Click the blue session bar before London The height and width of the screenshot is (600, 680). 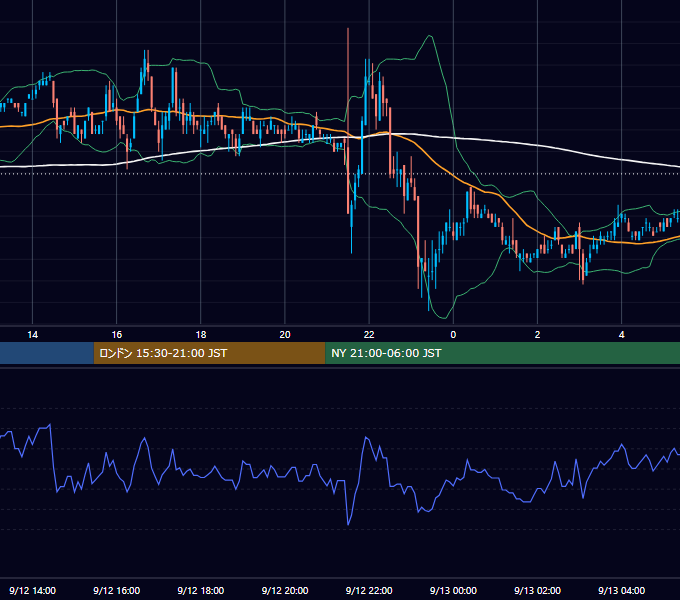47,353
